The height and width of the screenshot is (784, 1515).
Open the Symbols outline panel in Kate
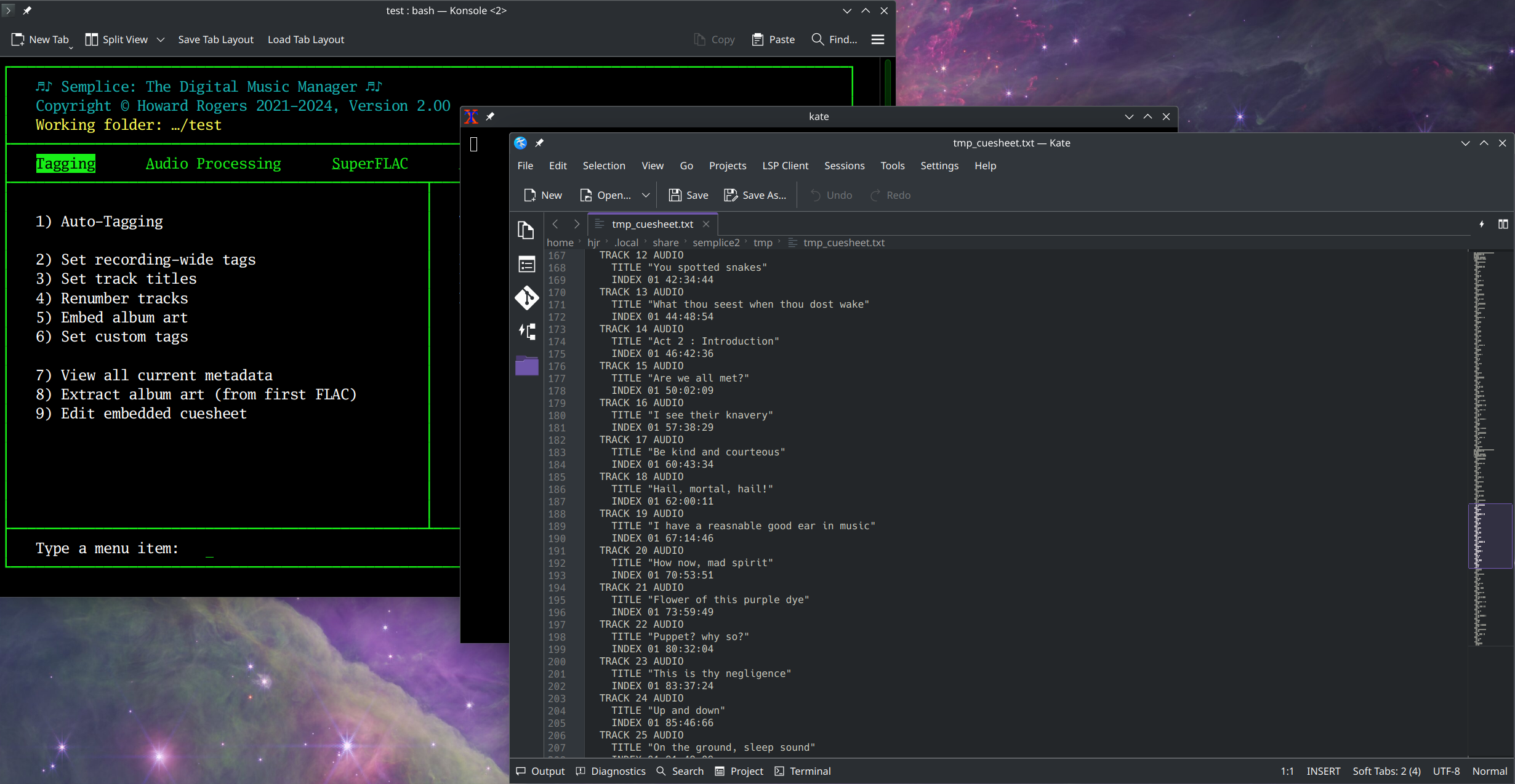526,263
